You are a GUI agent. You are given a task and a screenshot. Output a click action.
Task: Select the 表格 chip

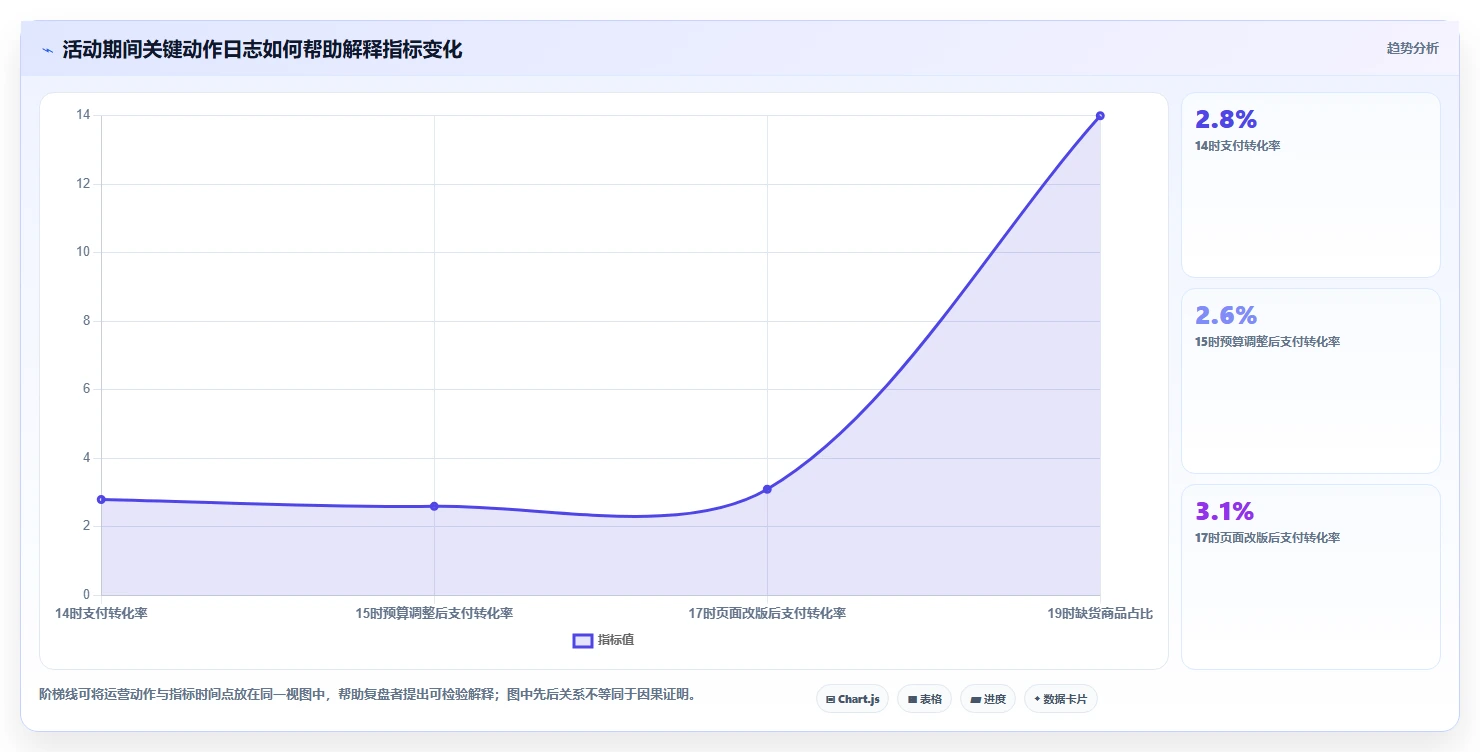tap(924, 699)
